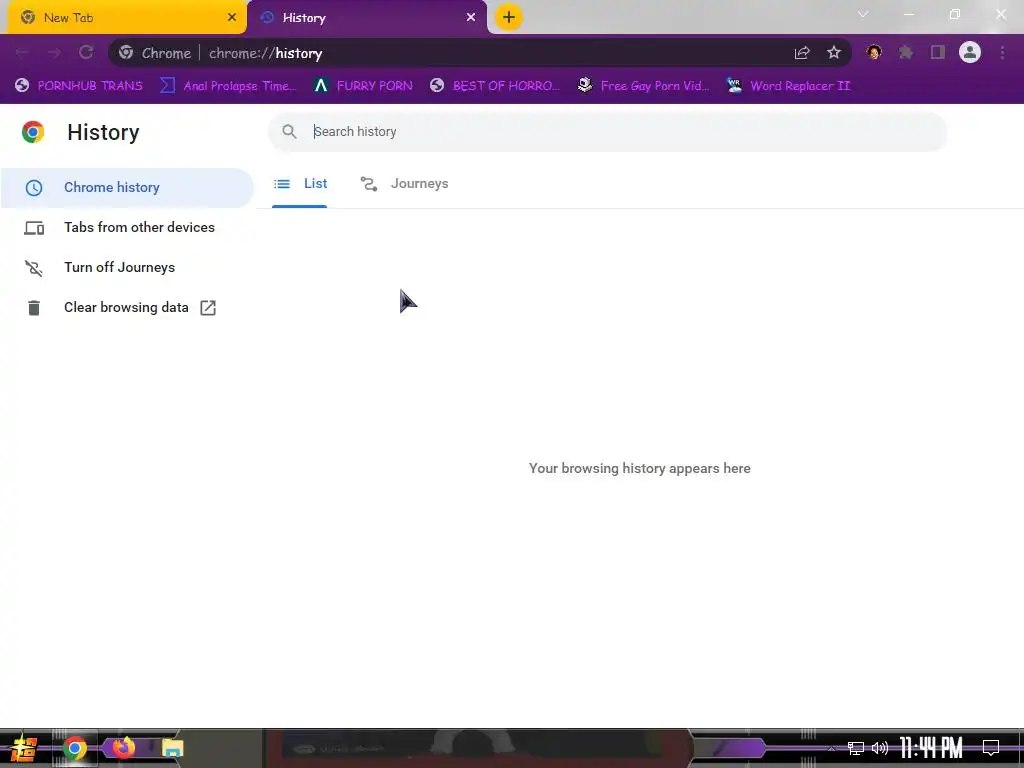
Task: Select Chrome history in the sidebar
Action: [127, 188]
